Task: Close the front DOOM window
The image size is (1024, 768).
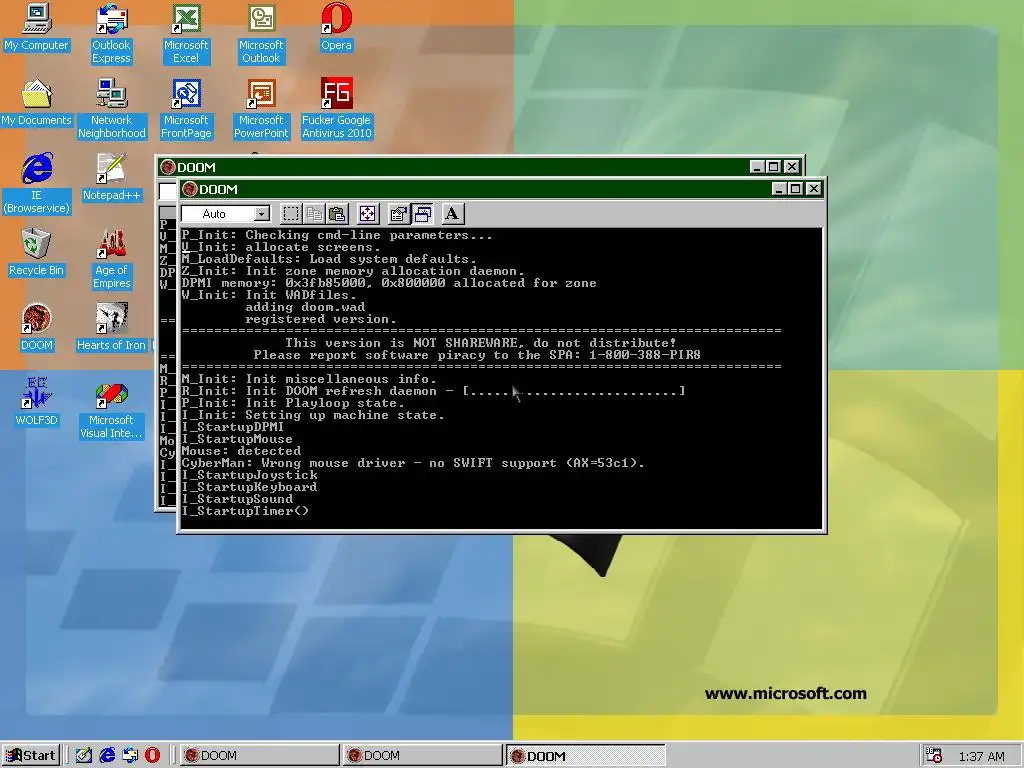Action: [x=813, y=189]
